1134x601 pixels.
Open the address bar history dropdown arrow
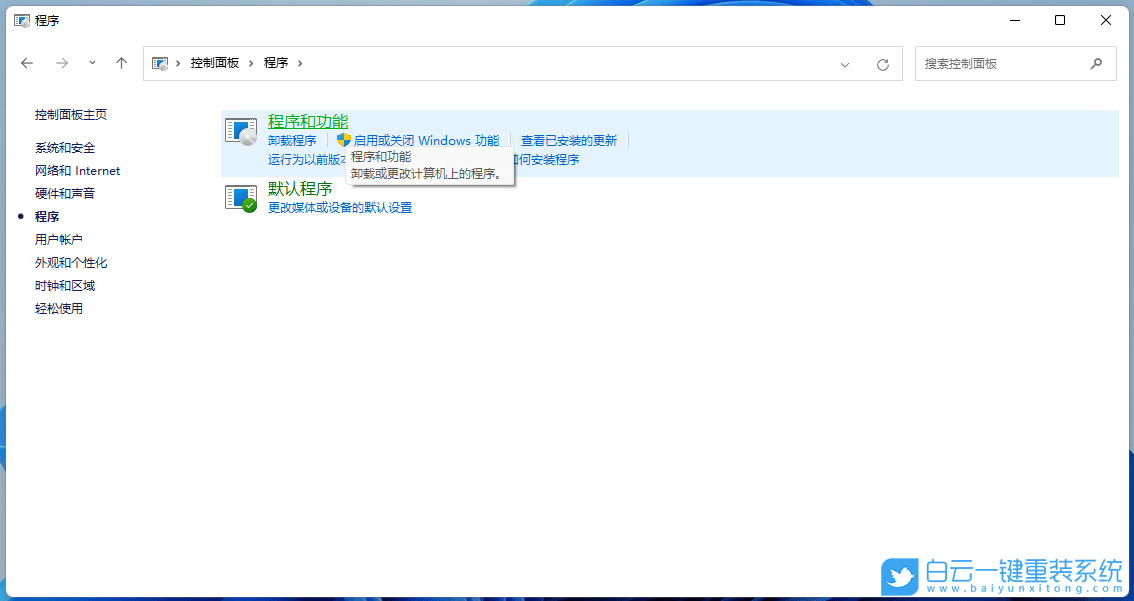click(x=845, y=63)
